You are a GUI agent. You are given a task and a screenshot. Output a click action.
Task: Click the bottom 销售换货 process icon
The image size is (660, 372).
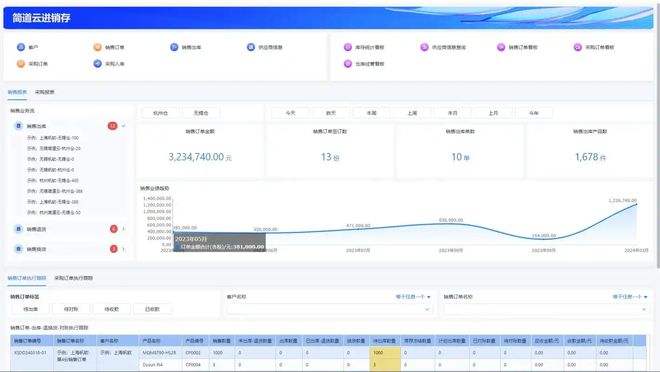tap(19, 249)
